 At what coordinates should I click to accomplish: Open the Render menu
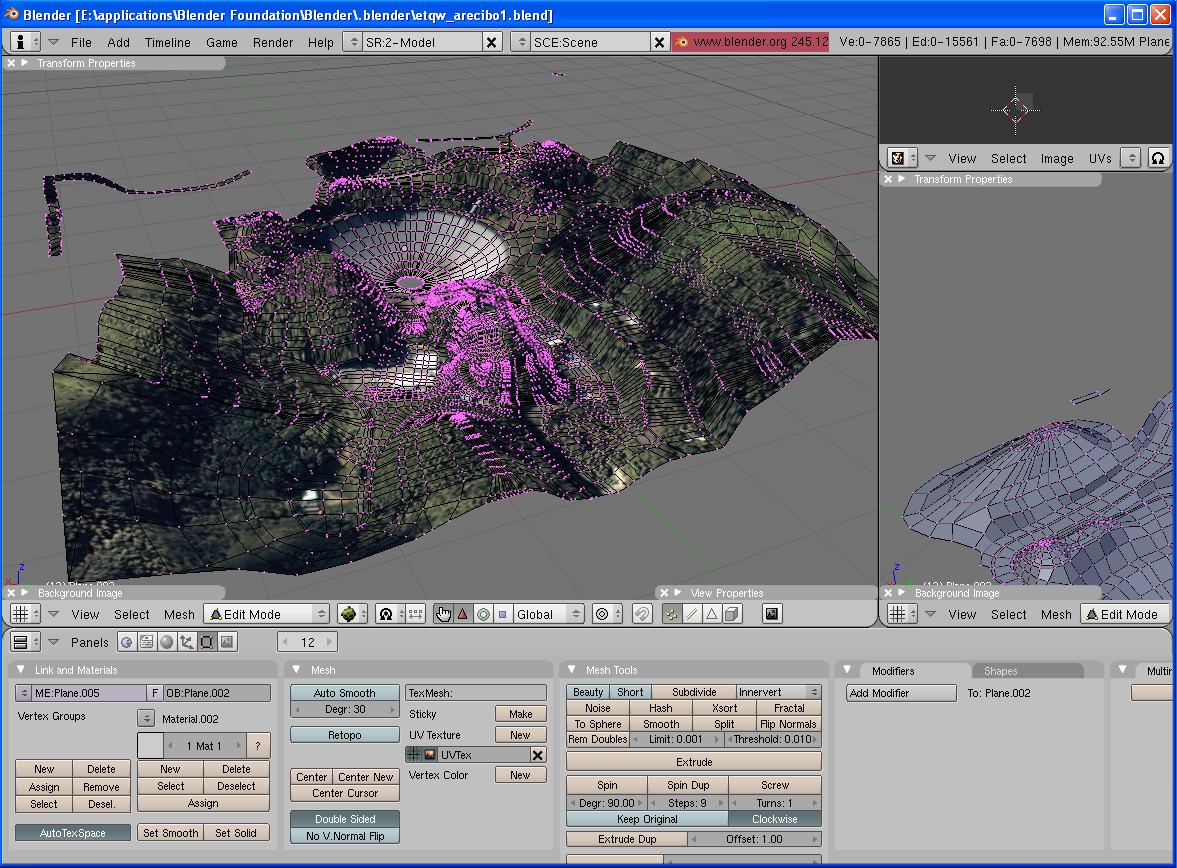[273, 42]
